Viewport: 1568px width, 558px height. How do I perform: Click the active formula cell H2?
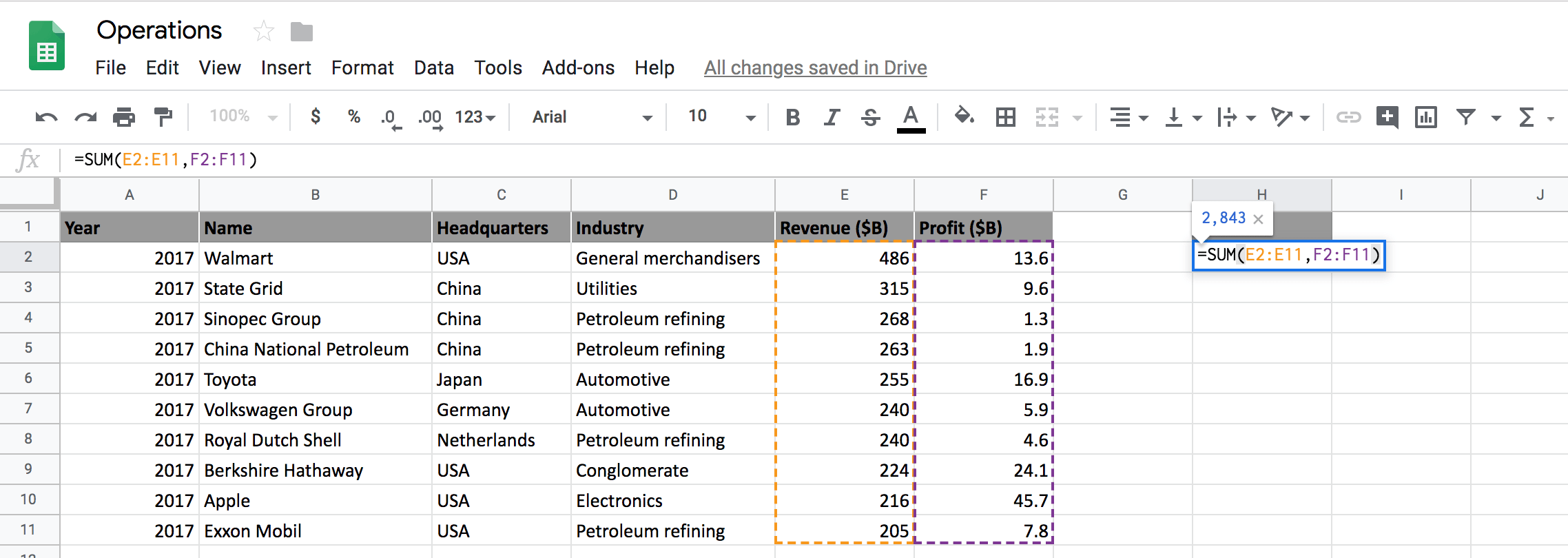[1288, 256]
